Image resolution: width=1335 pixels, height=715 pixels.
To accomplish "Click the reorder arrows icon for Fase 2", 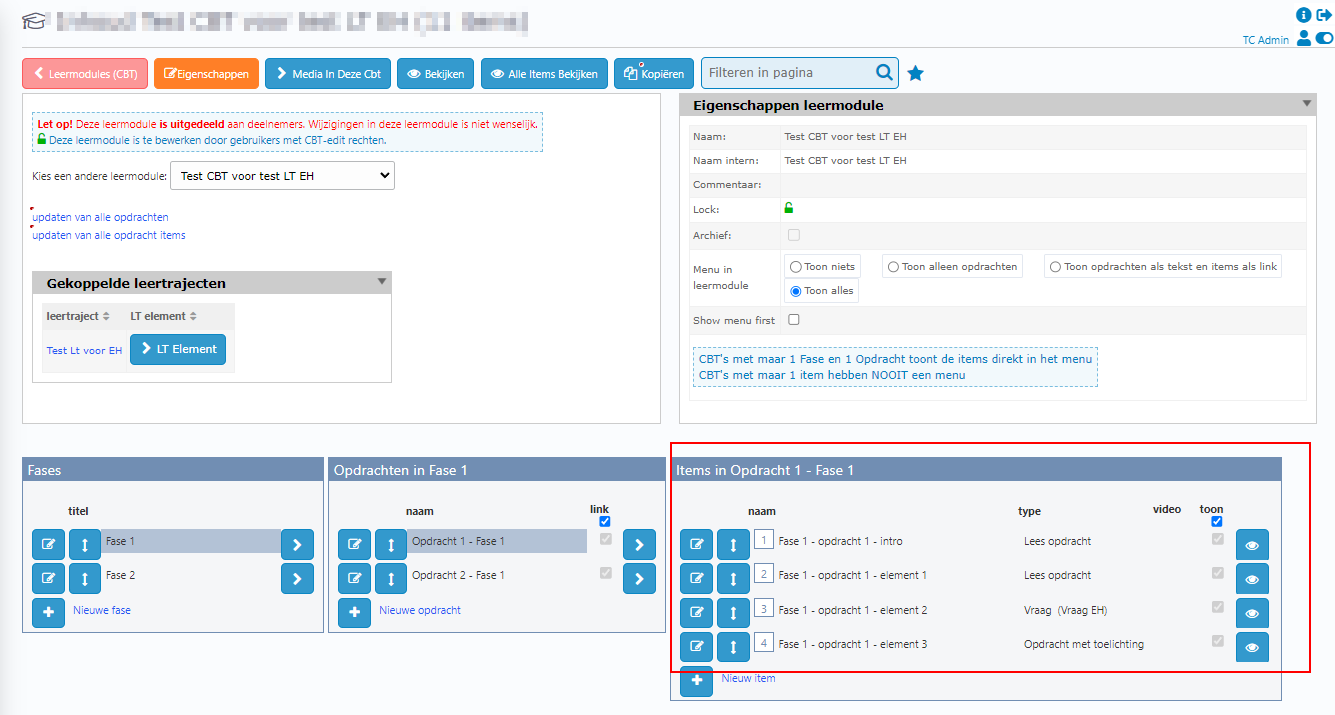I will click(x=85, y=578).
